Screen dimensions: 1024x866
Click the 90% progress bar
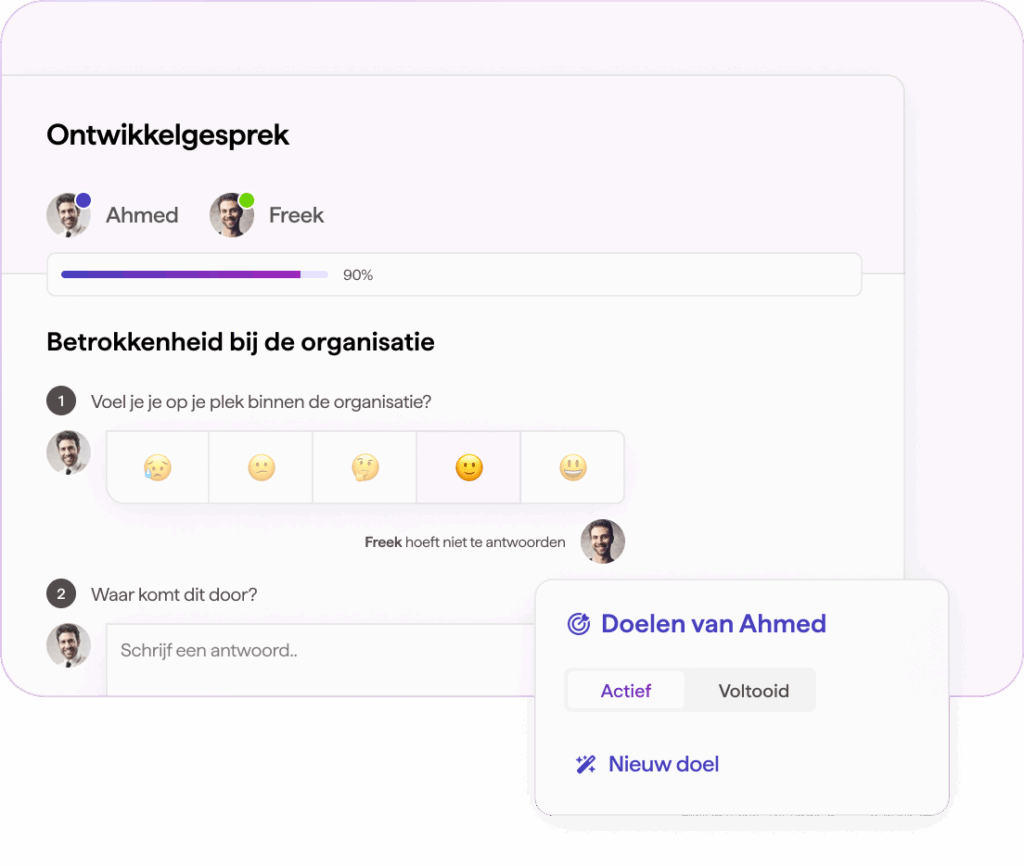coord(195,275)
